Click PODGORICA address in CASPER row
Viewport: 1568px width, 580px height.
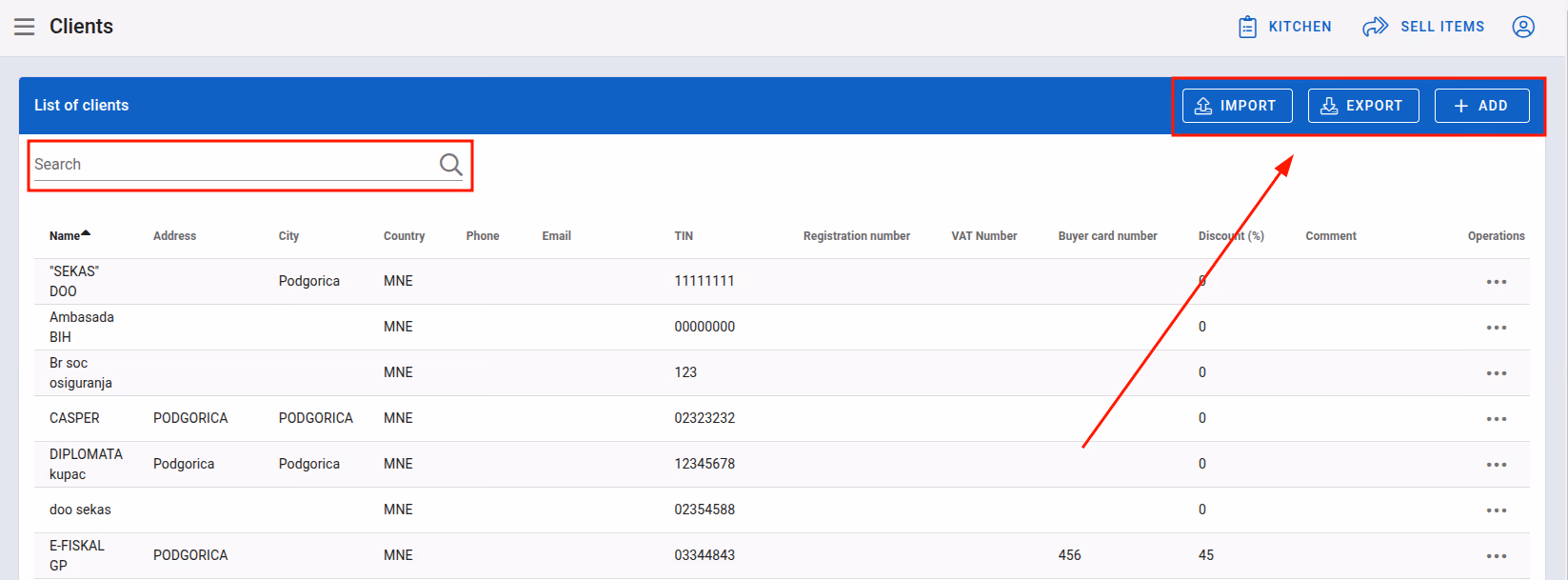point(190,418)
